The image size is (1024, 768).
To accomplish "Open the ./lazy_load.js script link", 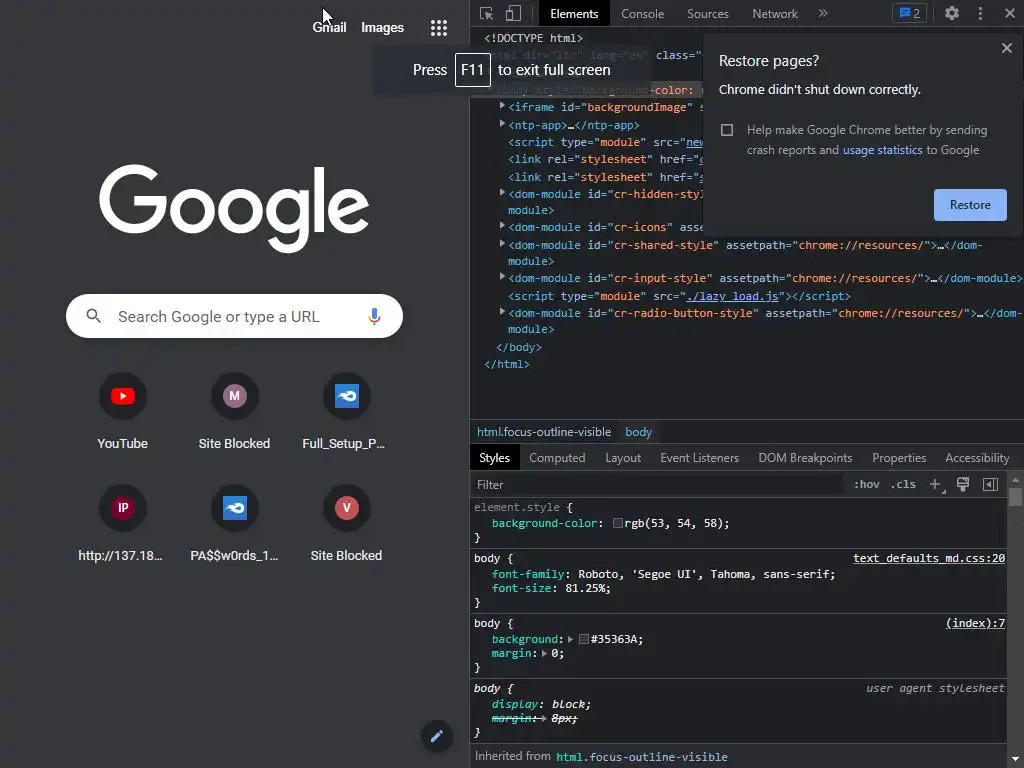I will pos(732,296).
